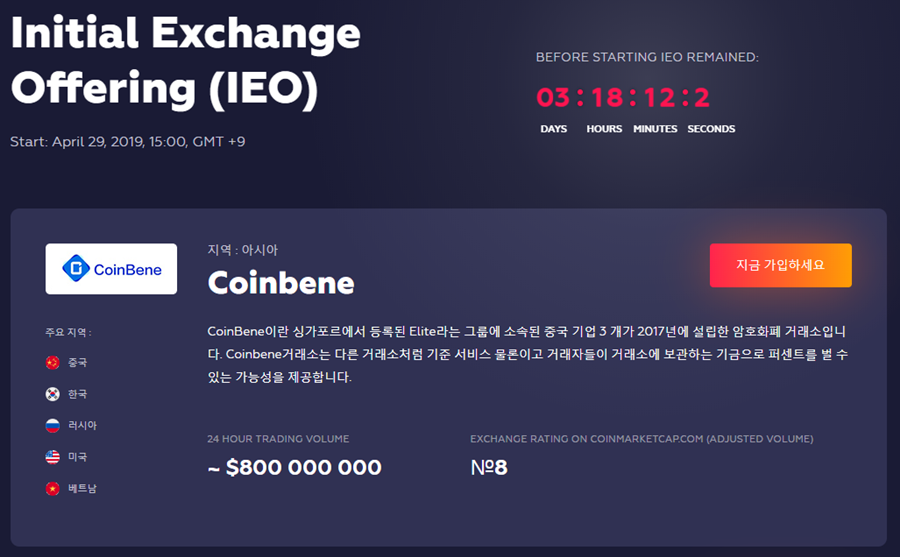
Task: Click the United States flag icon
Action: [x=53, y=457]
